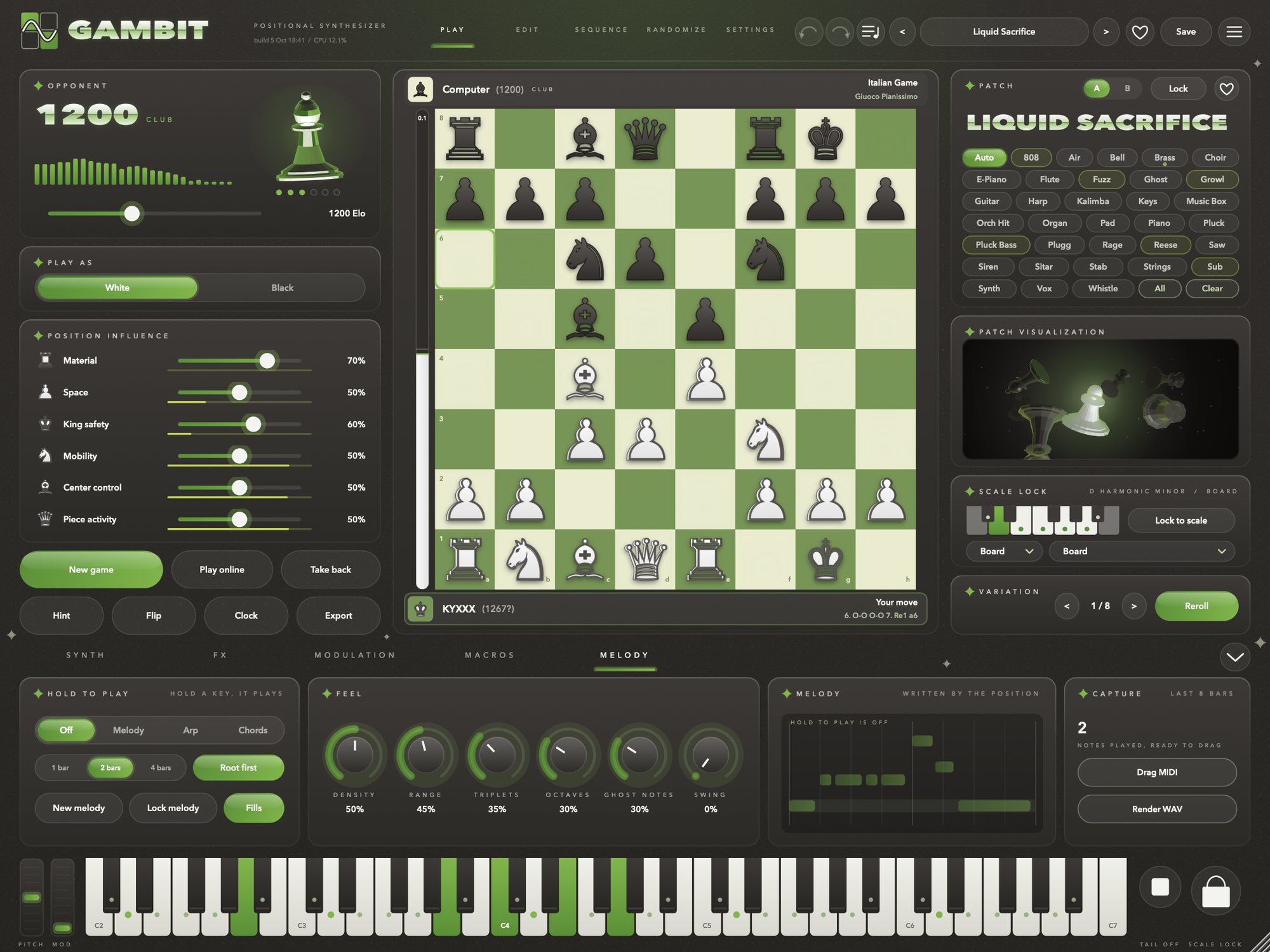This screenshot has width=1270, height=952.
Task: Click the redo arrow icon
Action: 839,32
